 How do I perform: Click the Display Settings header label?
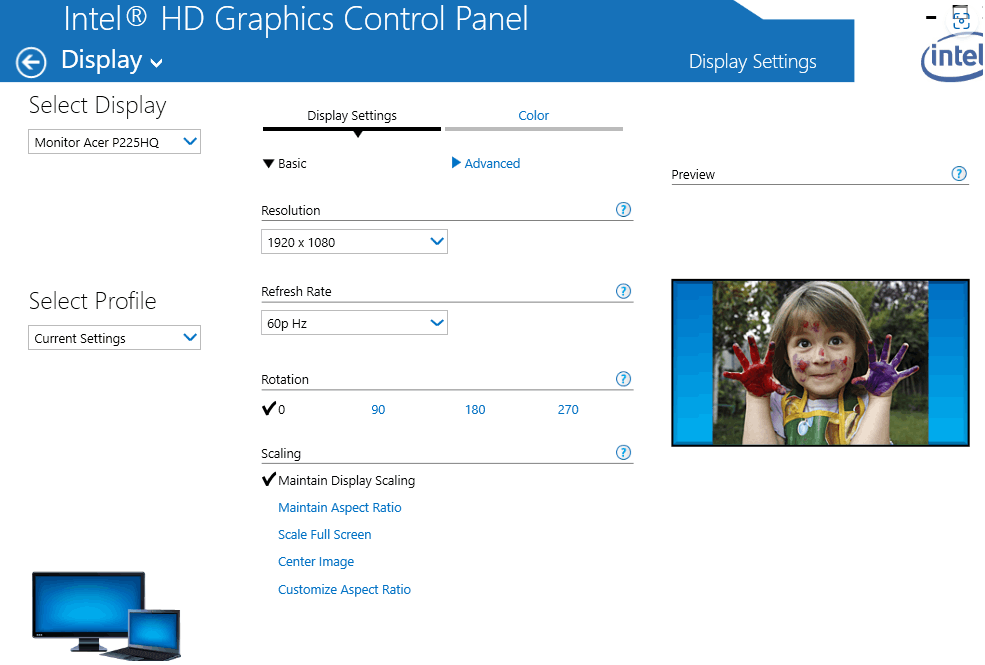[753, 62]
